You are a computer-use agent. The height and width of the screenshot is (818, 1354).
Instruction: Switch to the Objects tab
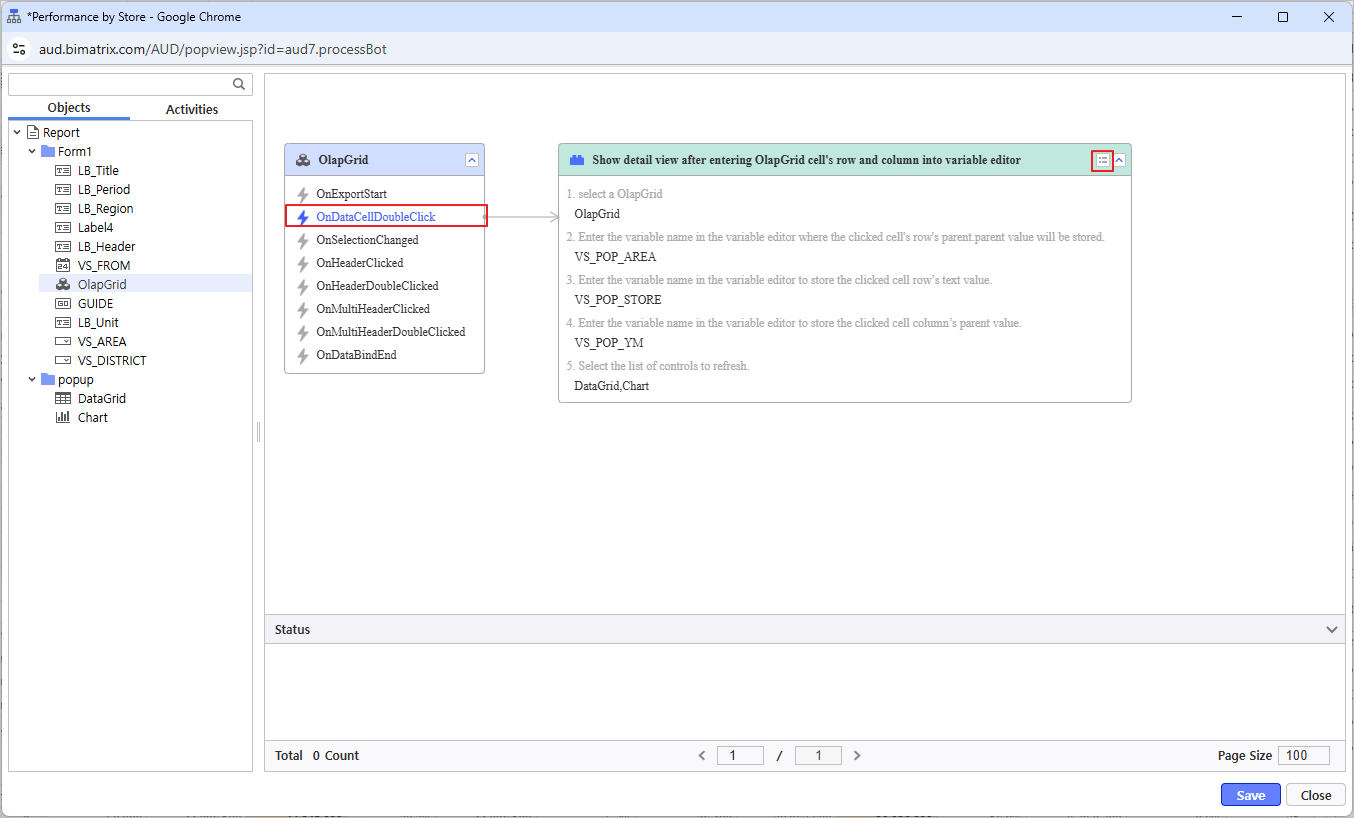(x=69, y=108)
